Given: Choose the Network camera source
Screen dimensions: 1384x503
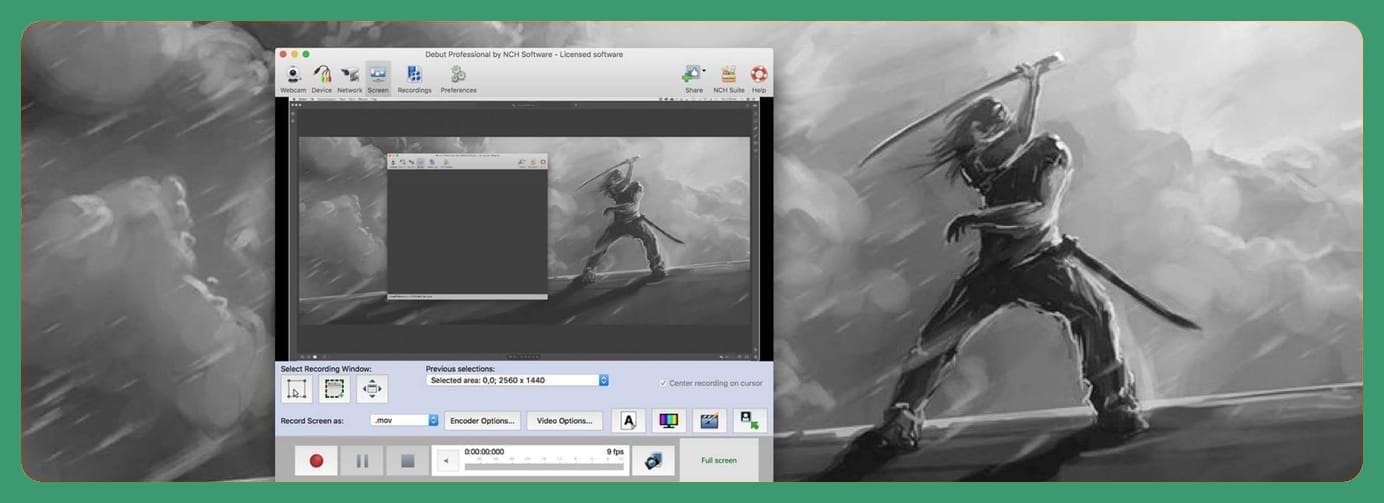Looking at the screenshot, I should coord(350,78).
